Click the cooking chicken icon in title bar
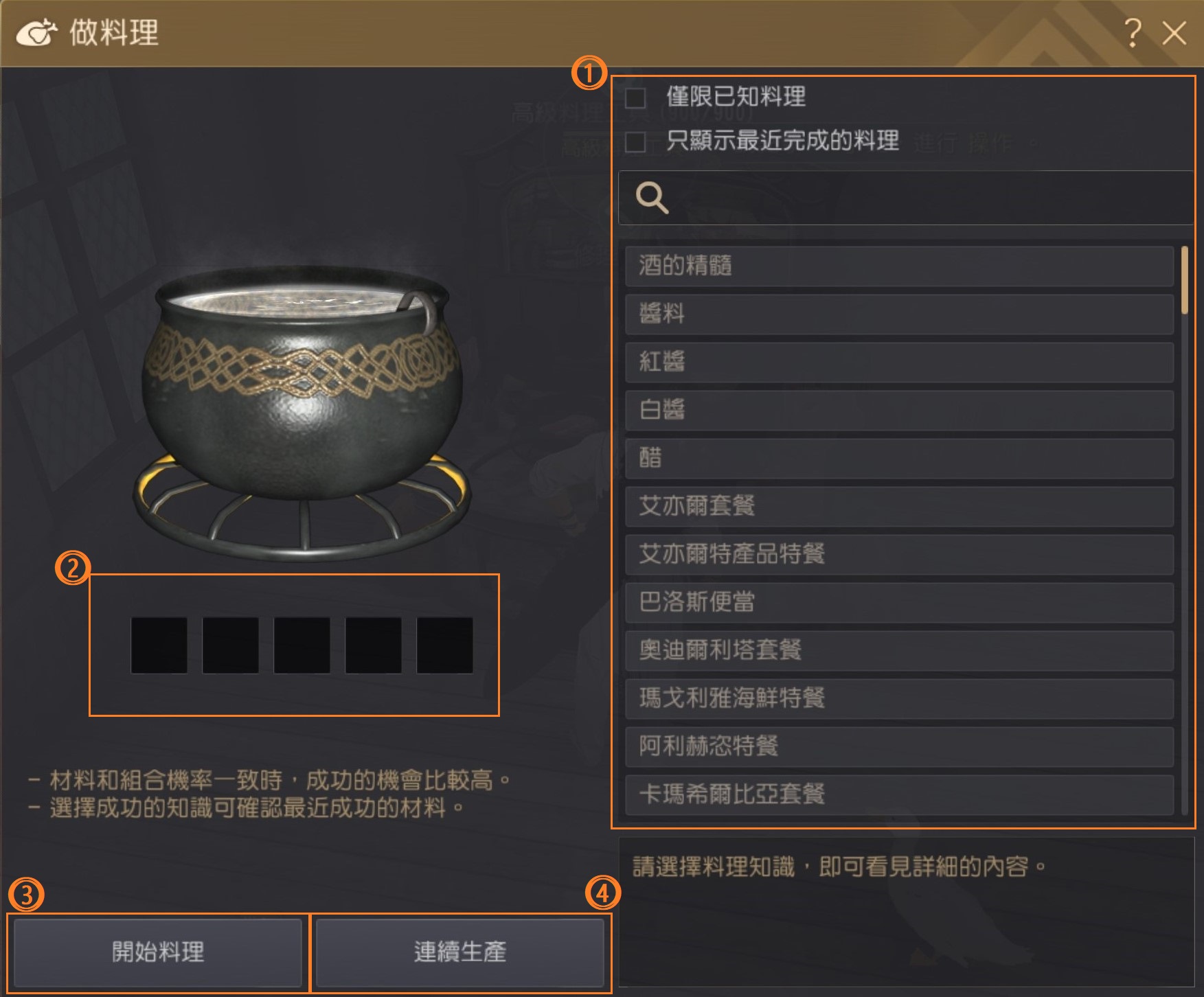This screenshot has height=997, width=1204. [36, 32]
